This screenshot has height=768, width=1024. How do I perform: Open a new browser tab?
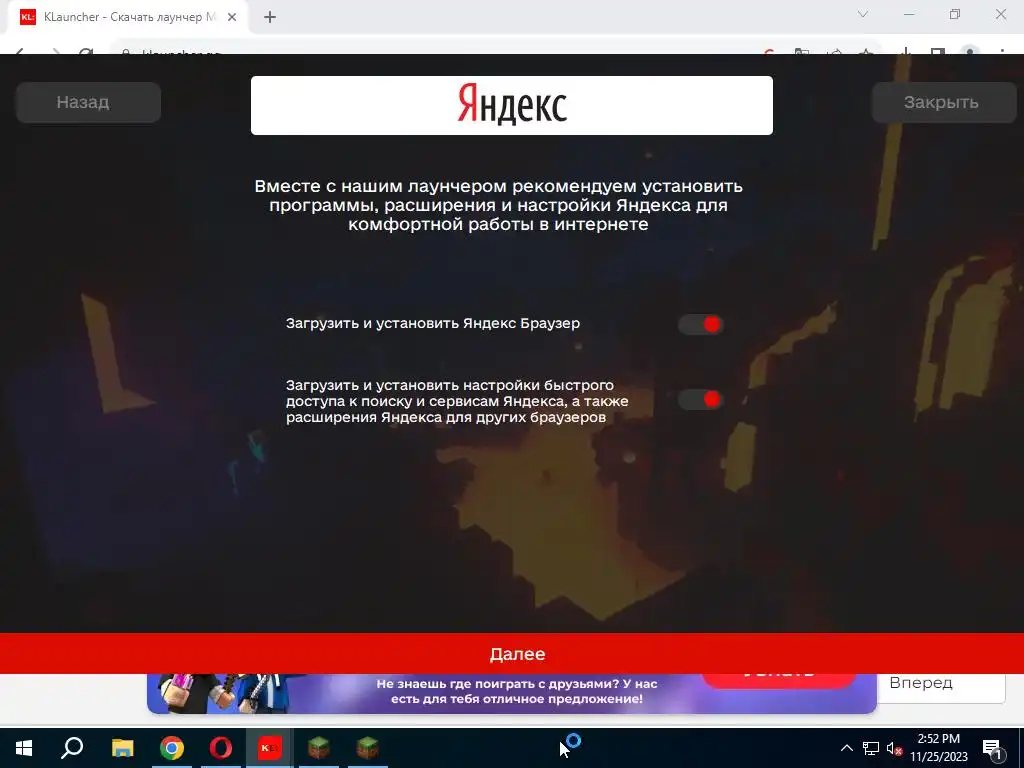(270, 17)
